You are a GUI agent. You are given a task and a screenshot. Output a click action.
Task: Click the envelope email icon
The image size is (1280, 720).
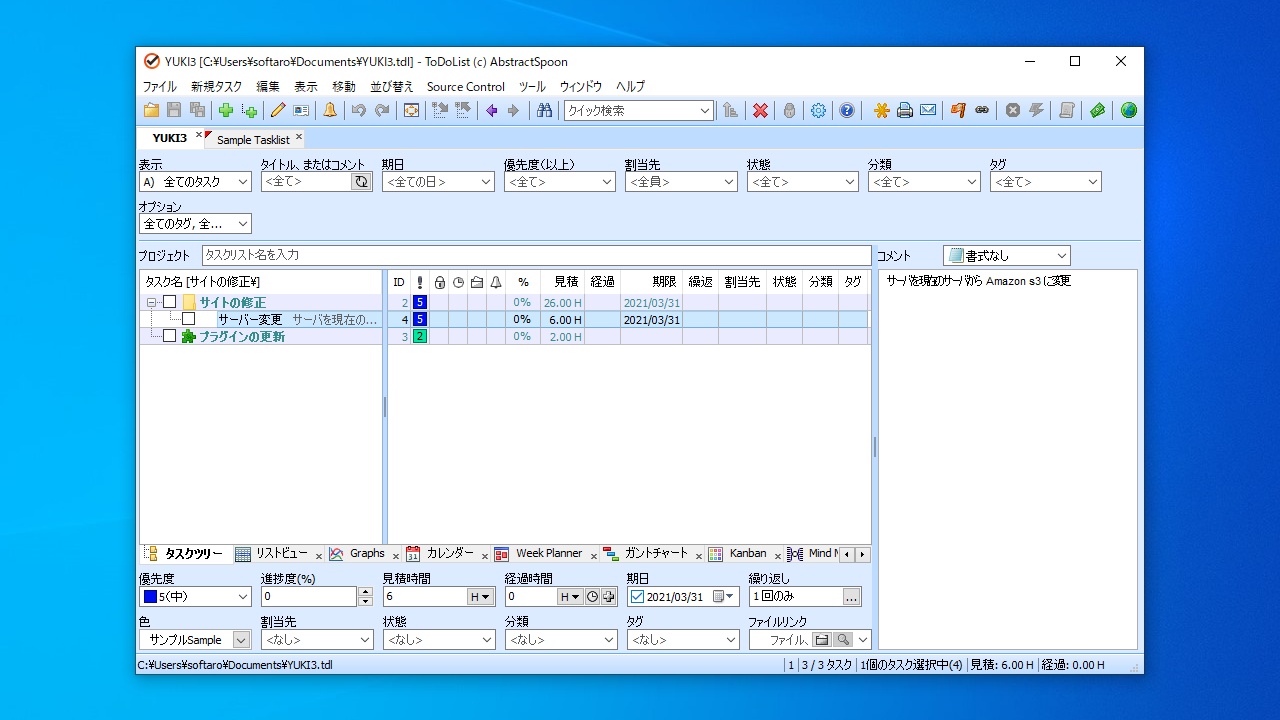(x=928, y=110)
